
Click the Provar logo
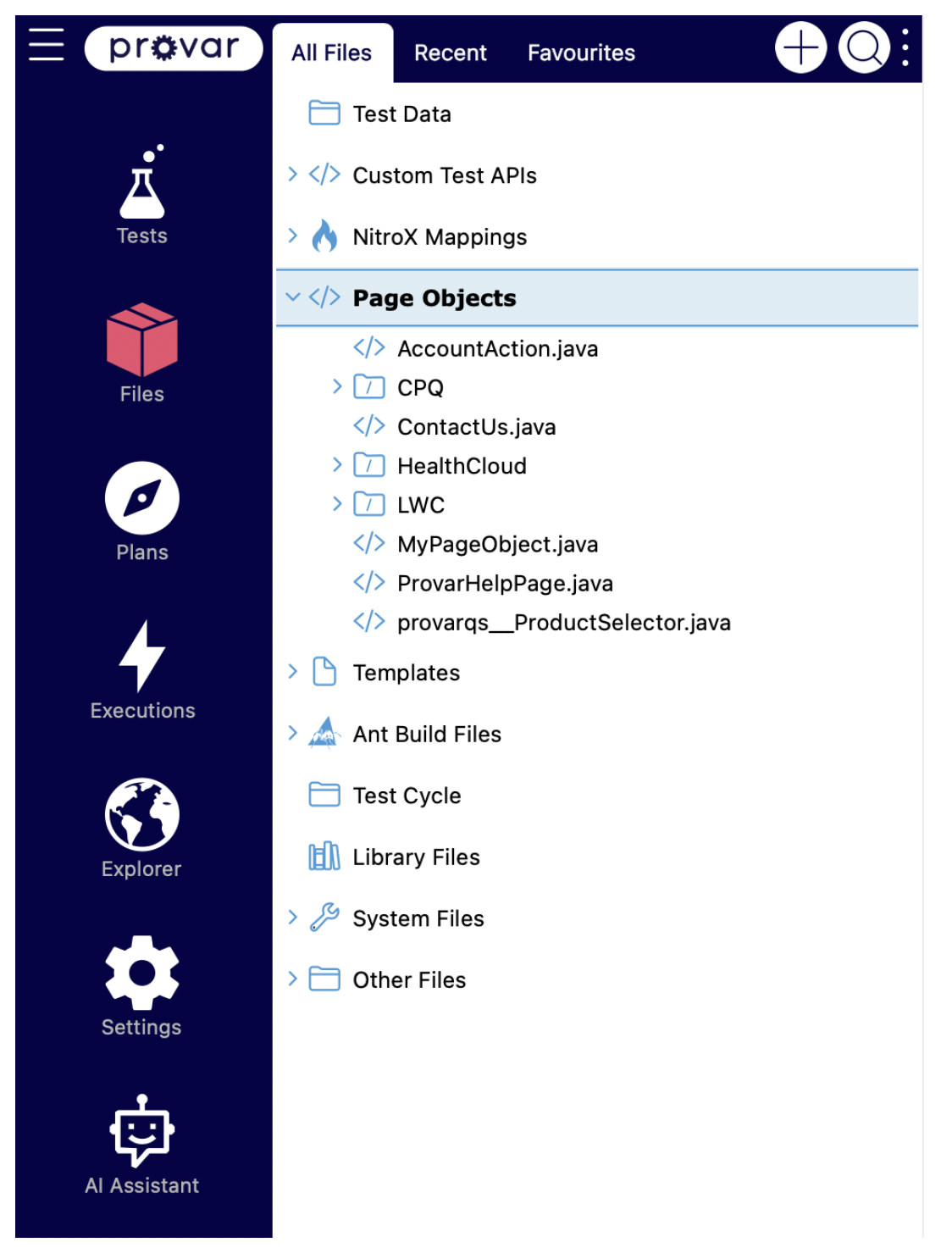(174, 48)
